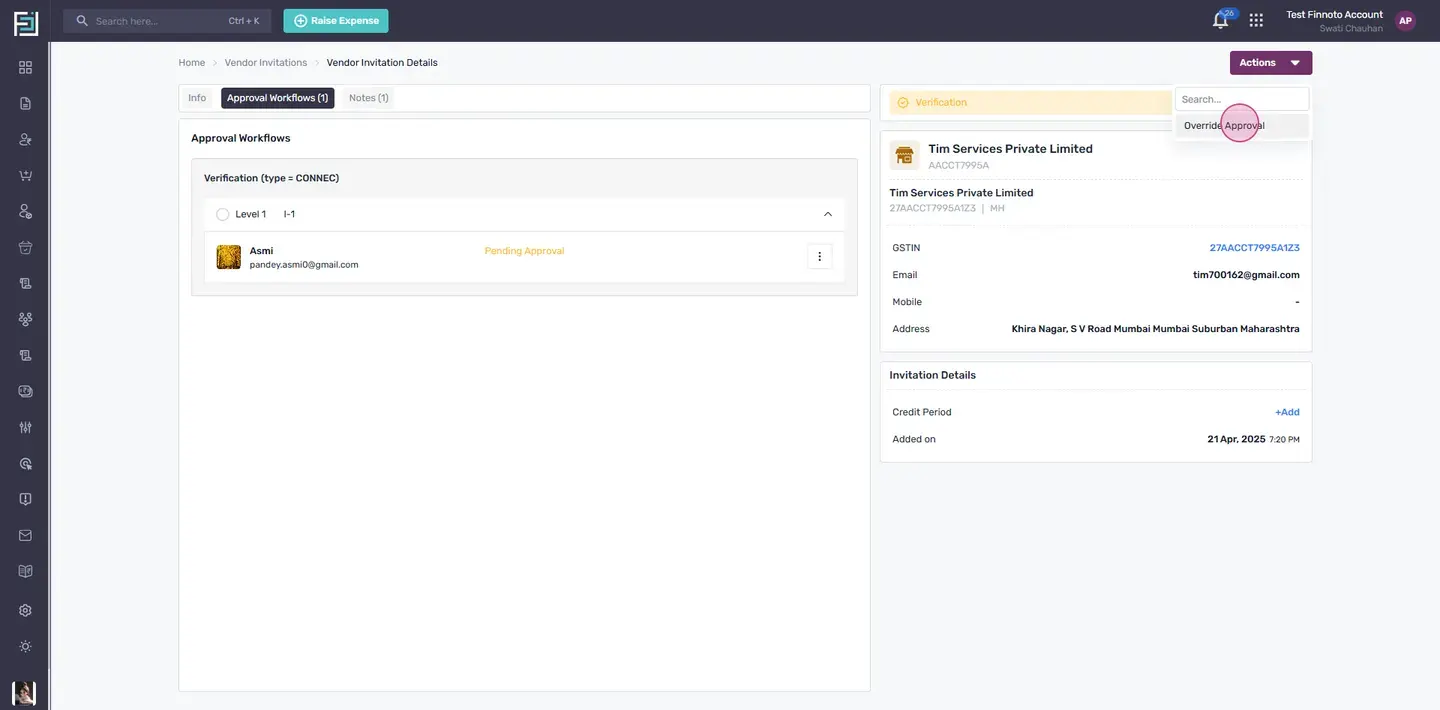Click the email tim700162@gmail.com
The height and width of the screenshot is (710, 1440).
1246,275
